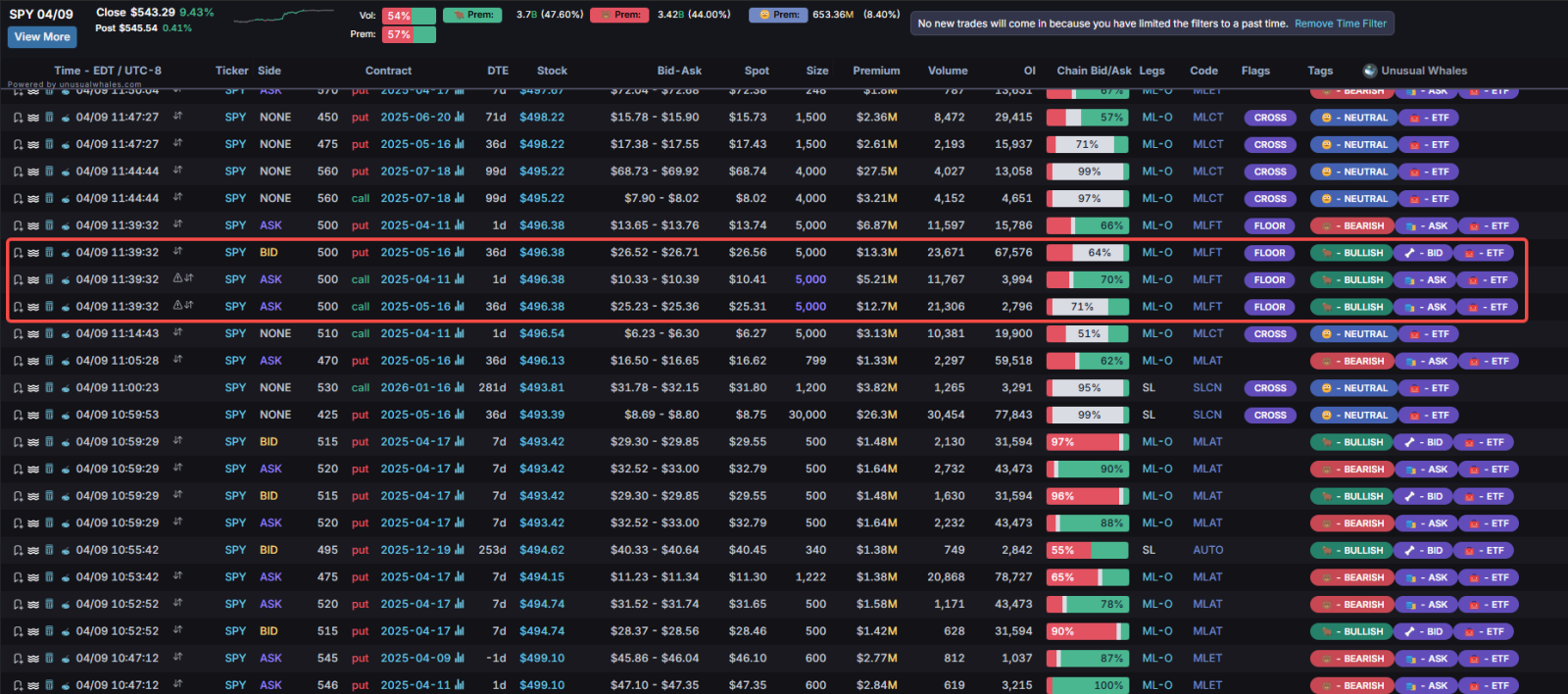This screenshot has width=1568, height=694.
Task: Sort by the DTE column header
Action: pos(498,71)
